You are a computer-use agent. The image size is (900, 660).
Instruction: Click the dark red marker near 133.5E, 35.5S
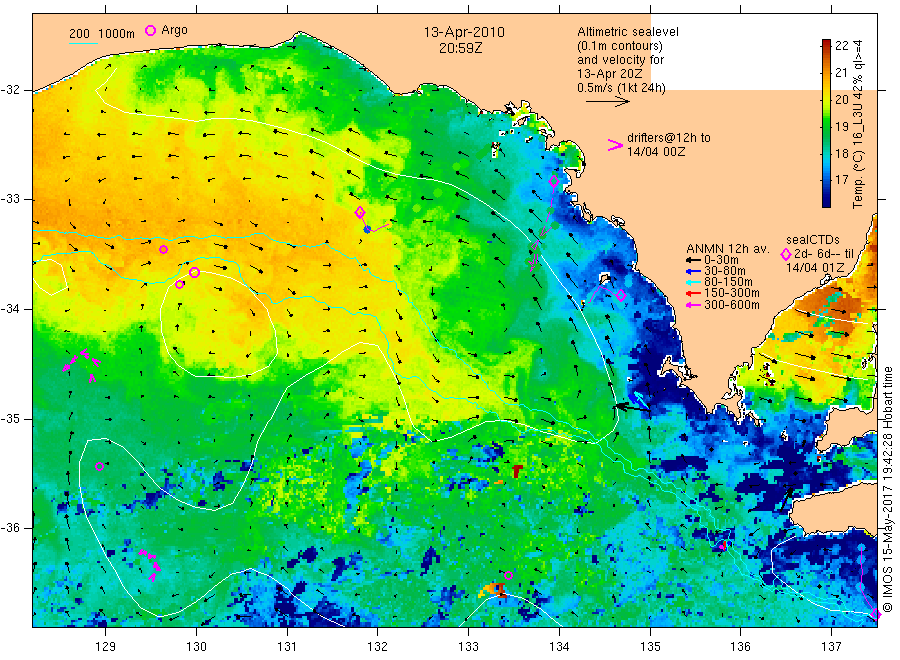pyautogui.click(x=517, y=471)
